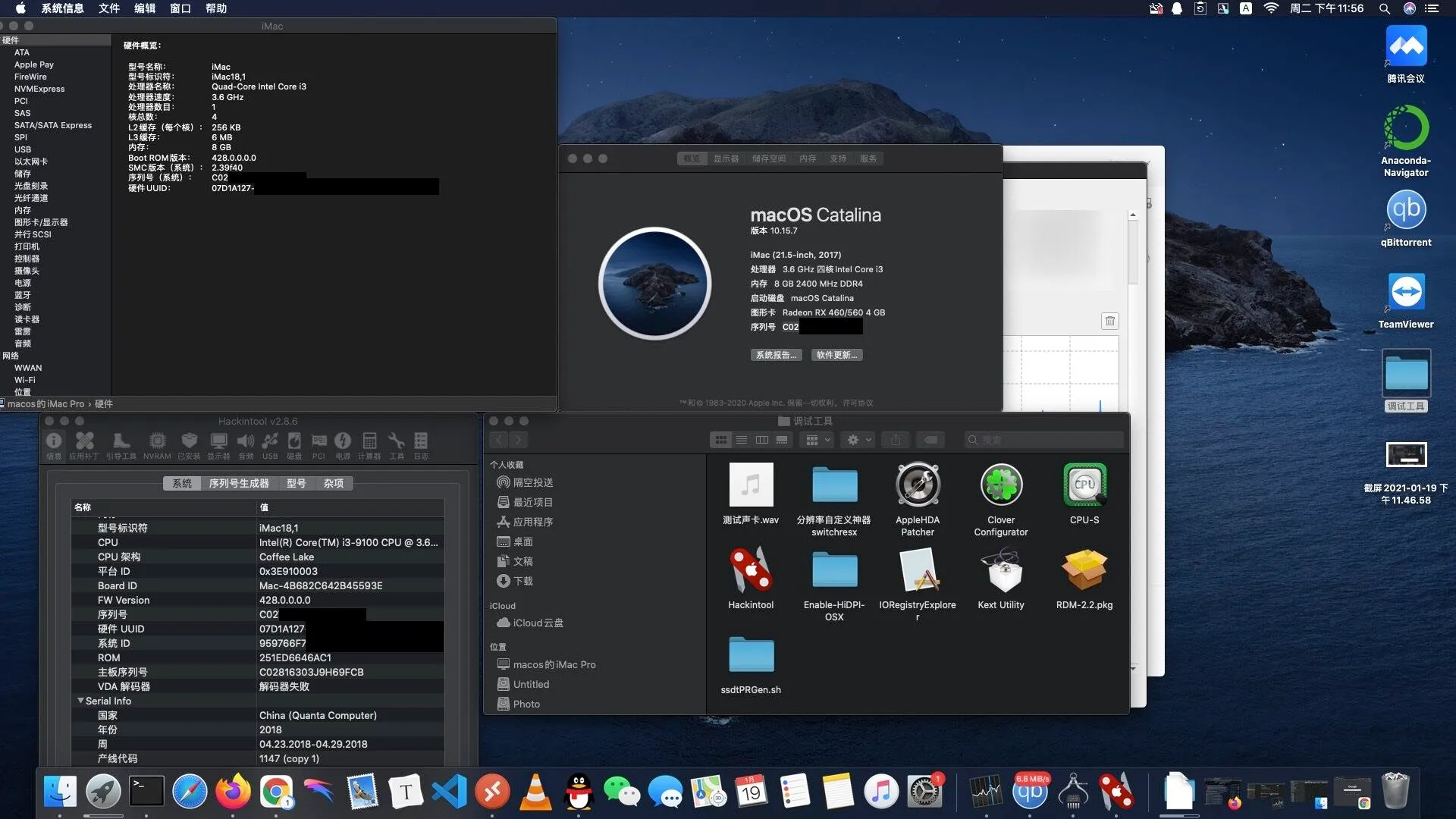This screenshot has height=819, width=1456.
Task: Switch to the 序列号生成器 tab
Action: click(239, 483)
